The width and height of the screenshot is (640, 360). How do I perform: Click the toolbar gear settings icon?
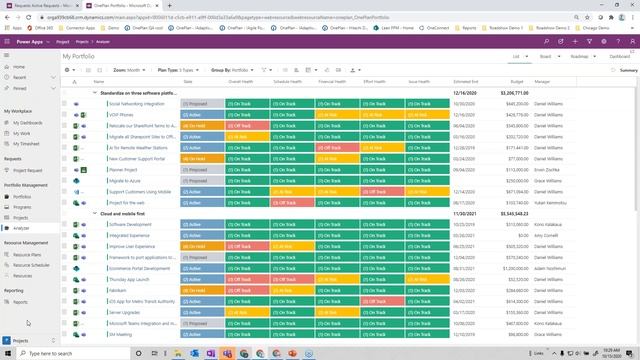(67, 70)
